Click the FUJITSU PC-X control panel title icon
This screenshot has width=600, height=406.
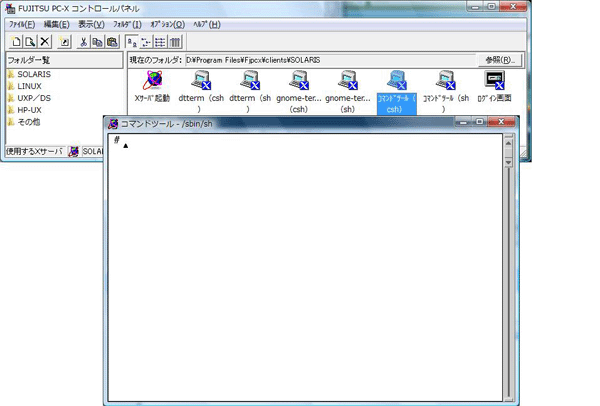[10, 8]
